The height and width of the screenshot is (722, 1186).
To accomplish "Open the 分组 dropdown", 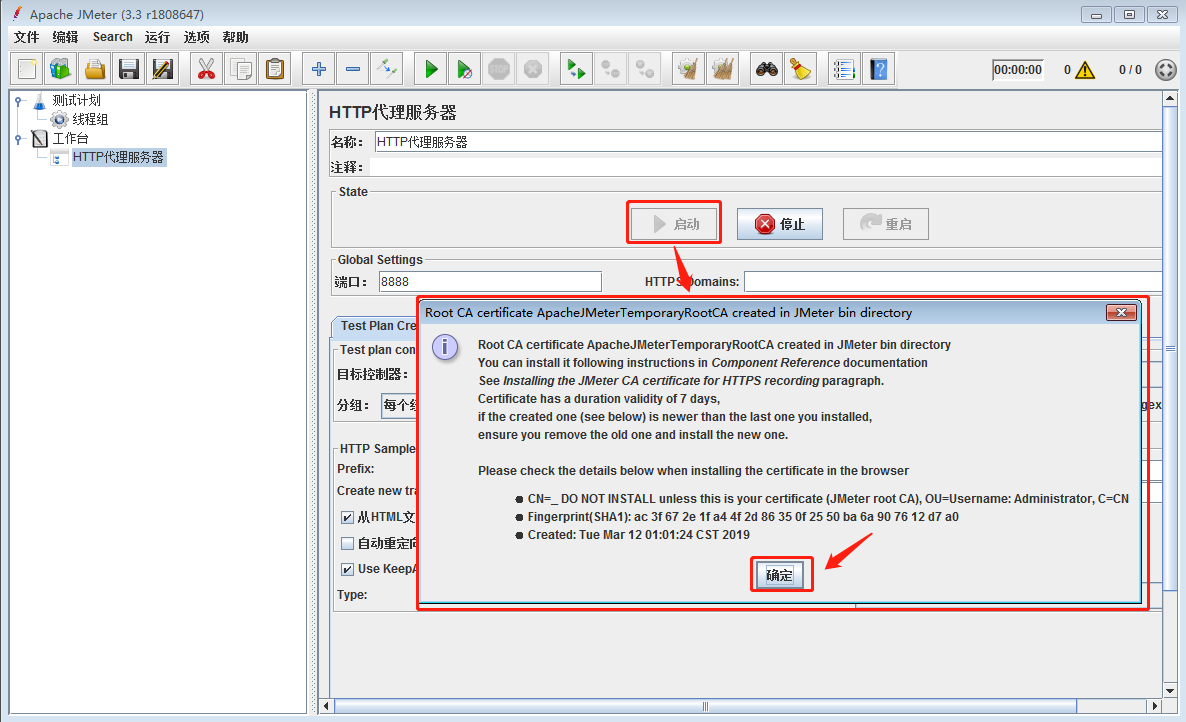I will (399, 404).
